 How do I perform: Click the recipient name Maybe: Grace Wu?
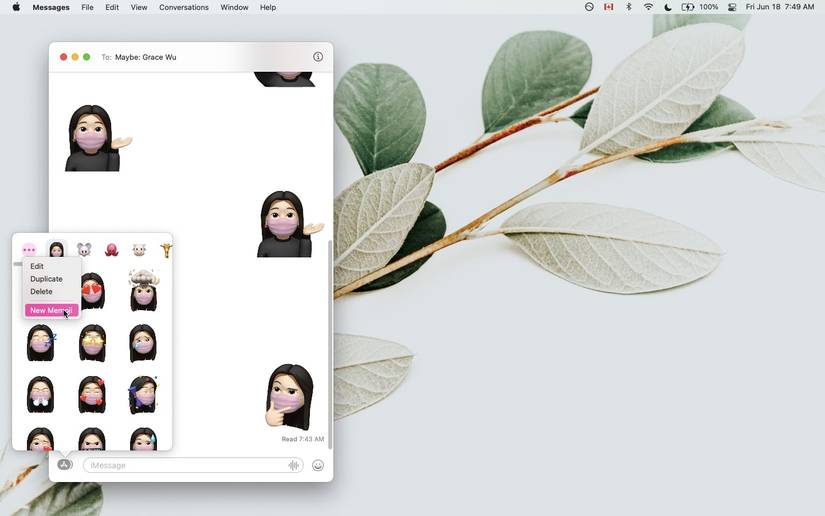coord(146,57)
